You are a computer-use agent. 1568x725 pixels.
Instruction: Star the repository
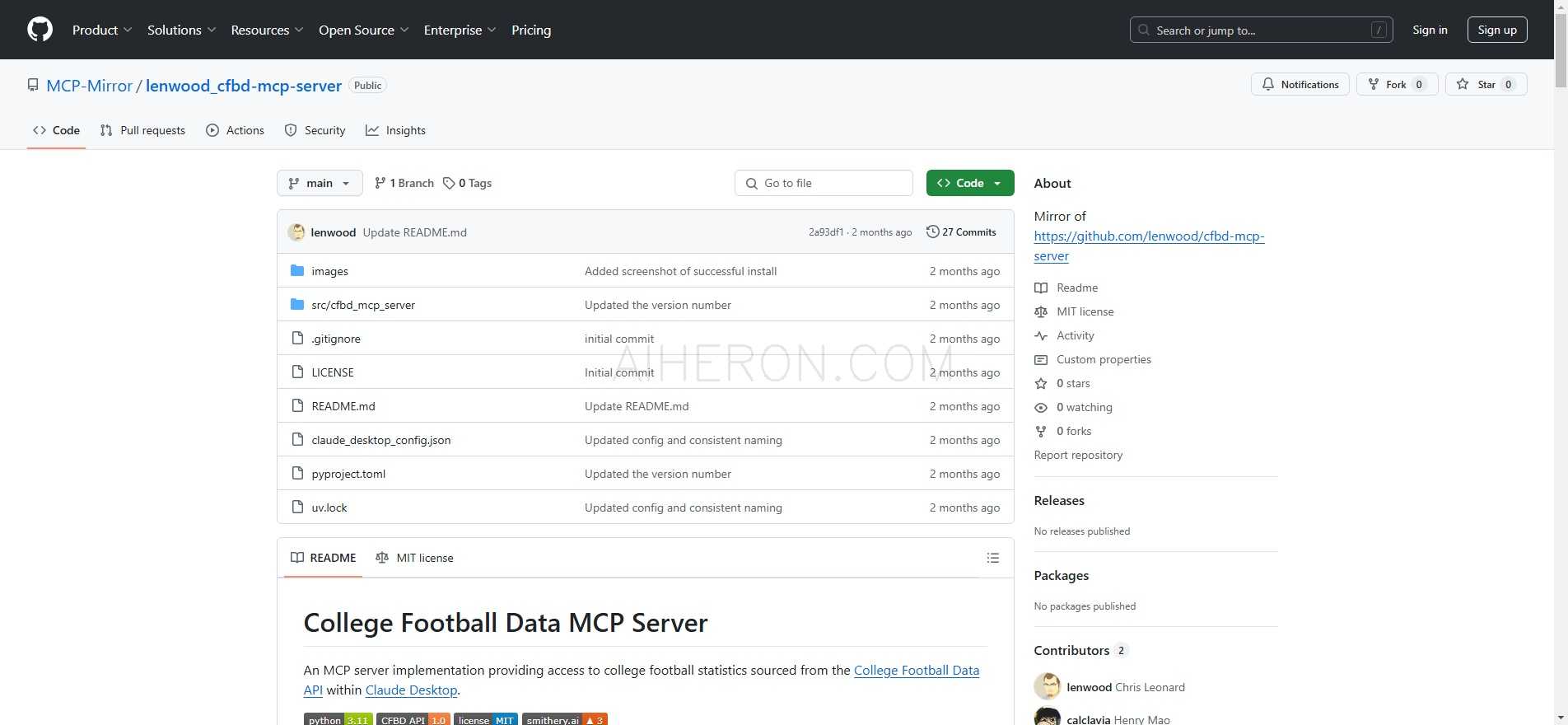pyautogui.click(x=1486, y=84)
